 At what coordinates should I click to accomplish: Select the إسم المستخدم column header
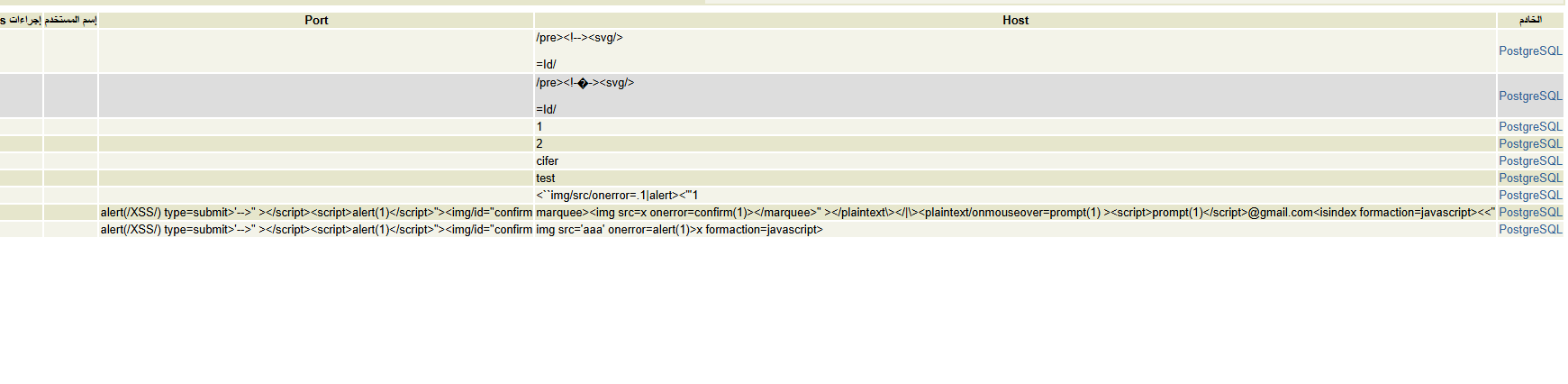point(70,20)
